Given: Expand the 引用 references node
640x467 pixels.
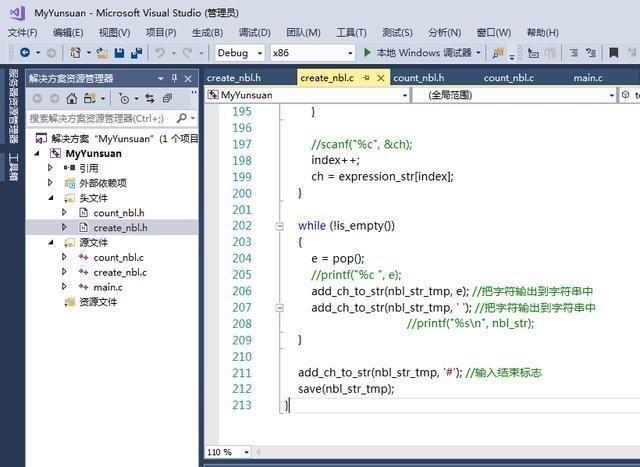Looking at the screenshot, I should point(50,168).
